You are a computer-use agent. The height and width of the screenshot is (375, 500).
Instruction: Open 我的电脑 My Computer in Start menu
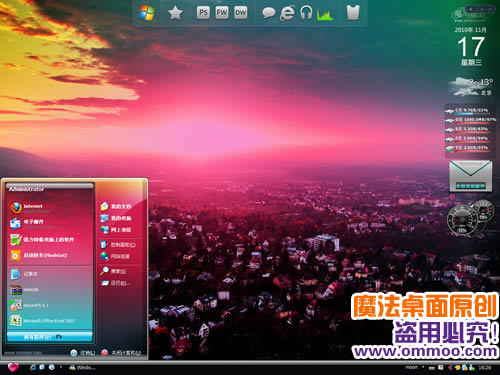pos(117,218)
